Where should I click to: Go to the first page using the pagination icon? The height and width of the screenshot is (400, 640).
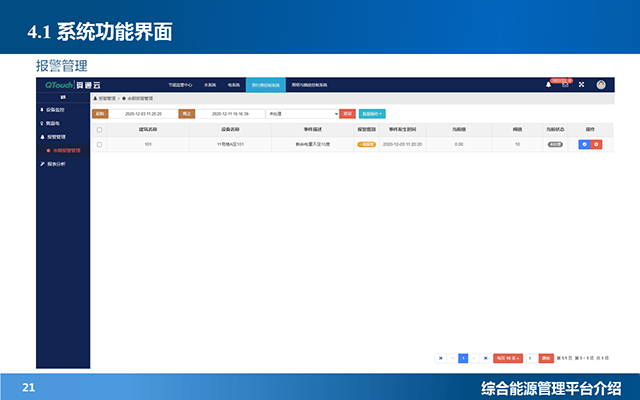(x=440, y=358)
